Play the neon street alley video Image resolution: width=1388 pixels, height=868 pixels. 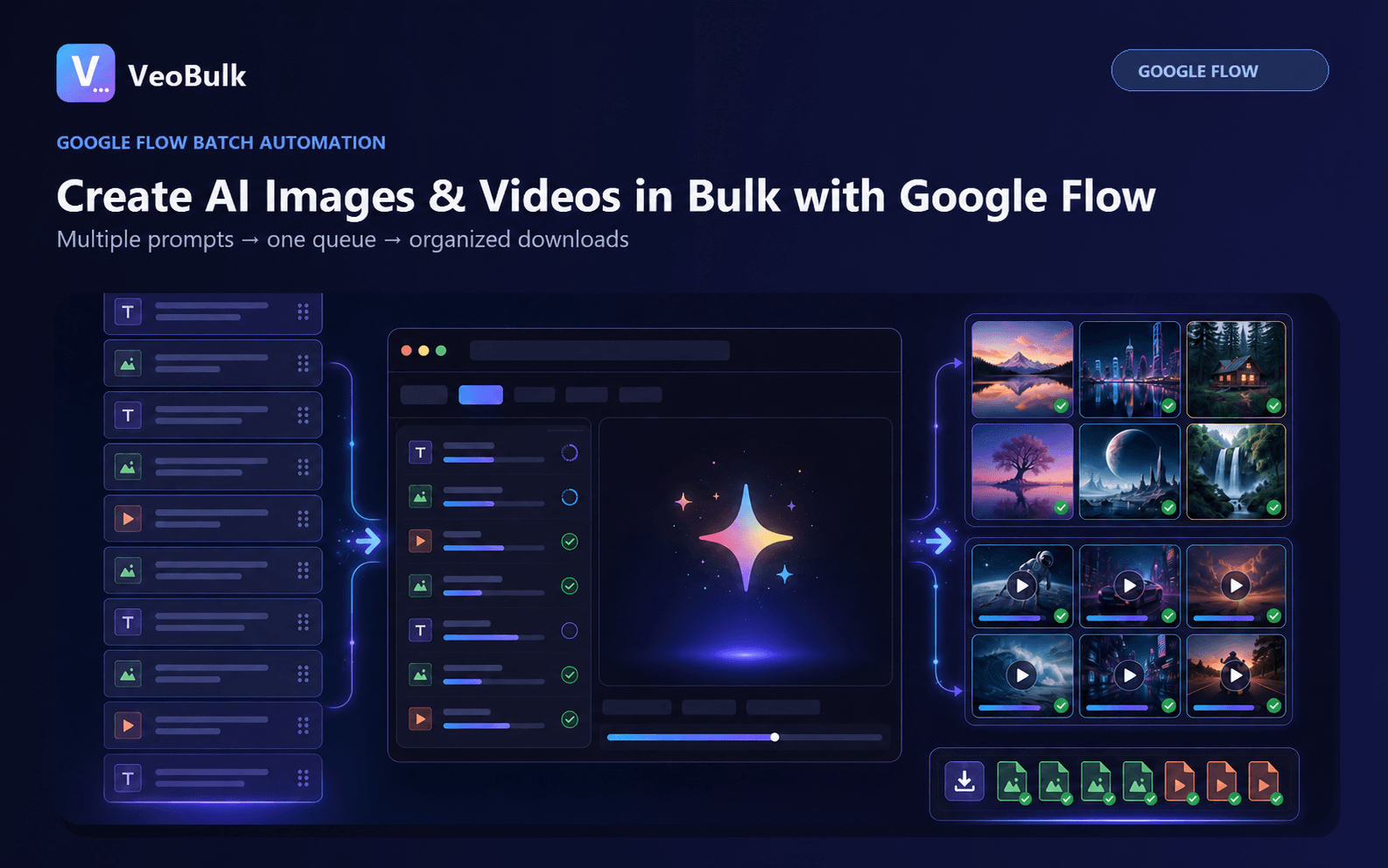[1130, 675]
